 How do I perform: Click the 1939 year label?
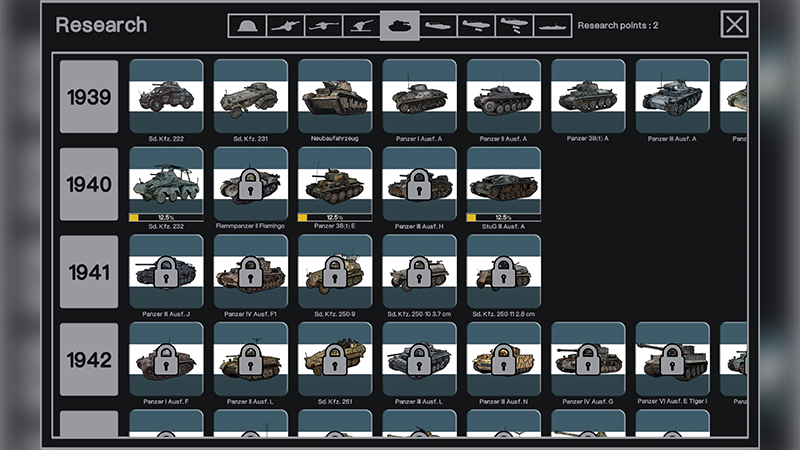point(89,97)
